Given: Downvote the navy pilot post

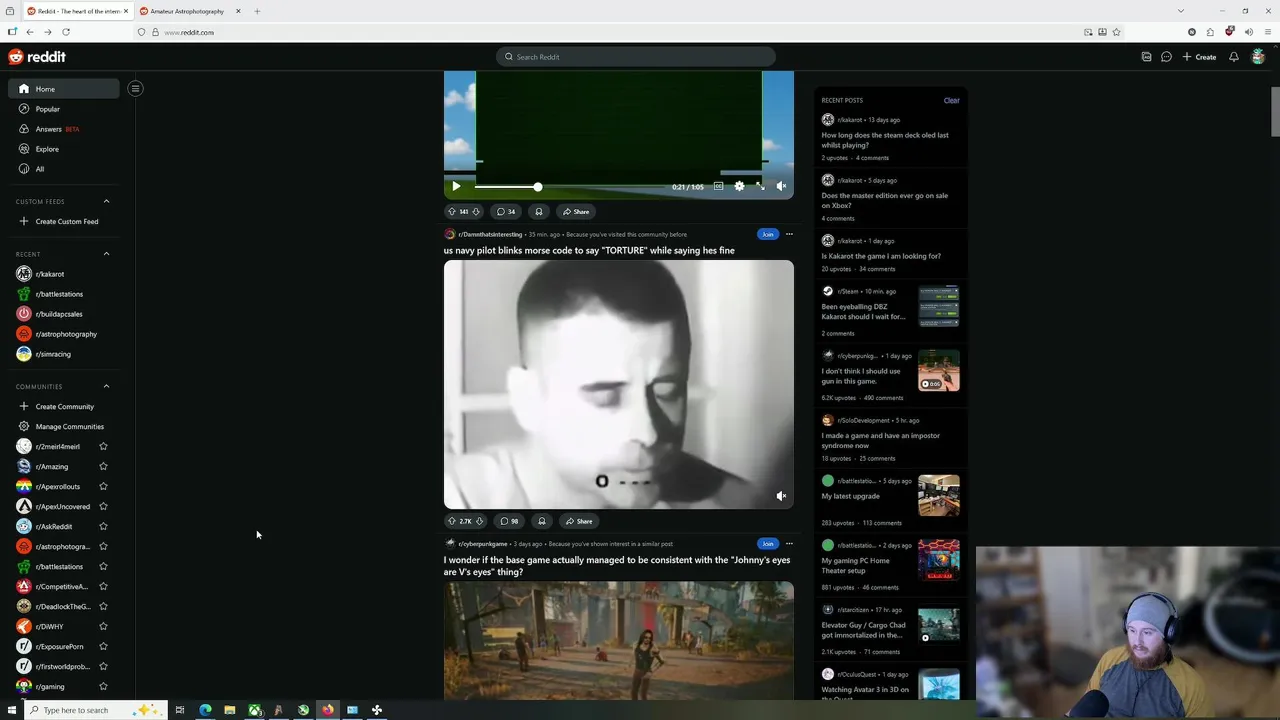Looking at the screenshot, I should (x=479, y=521).
